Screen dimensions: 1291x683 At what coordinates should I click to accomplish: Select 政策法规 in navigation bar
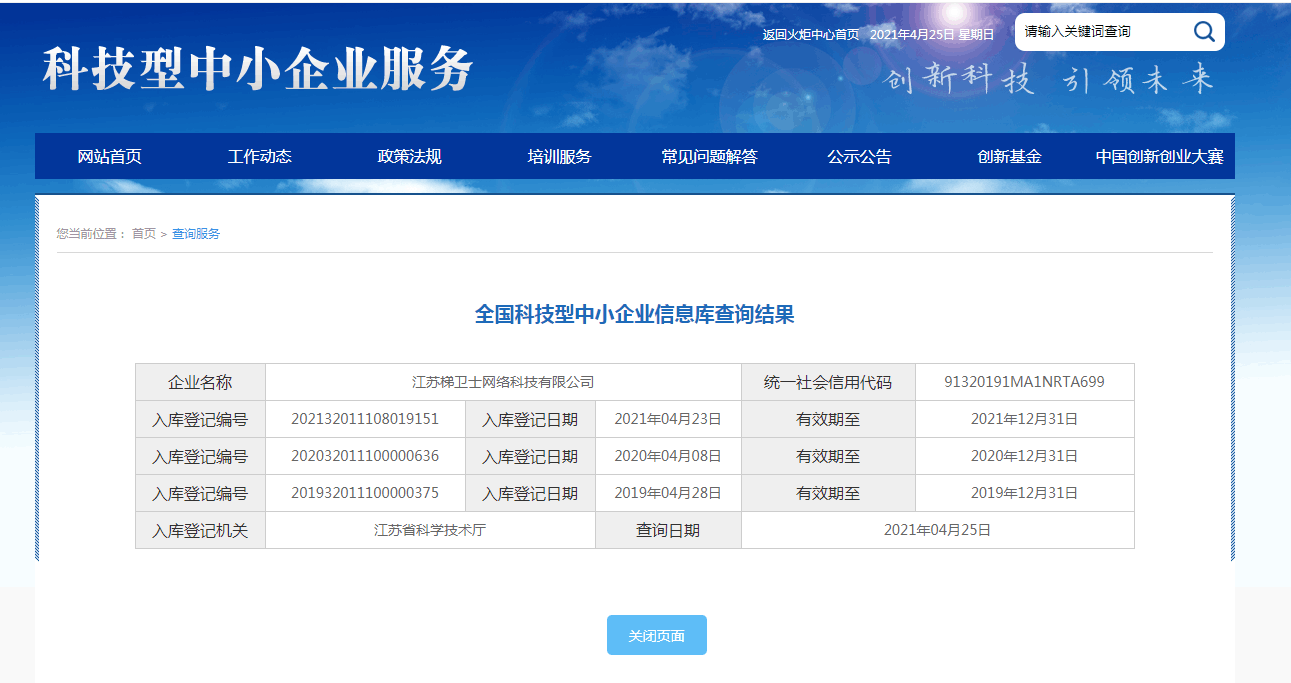(409, 157)
